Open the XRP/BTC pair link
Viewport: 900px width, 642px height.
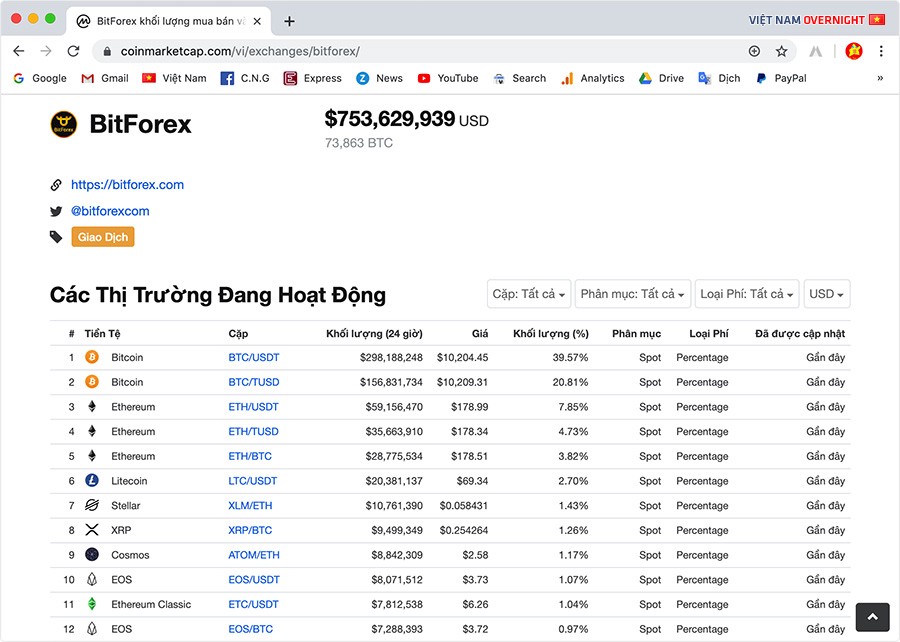[x=250, y=530]
